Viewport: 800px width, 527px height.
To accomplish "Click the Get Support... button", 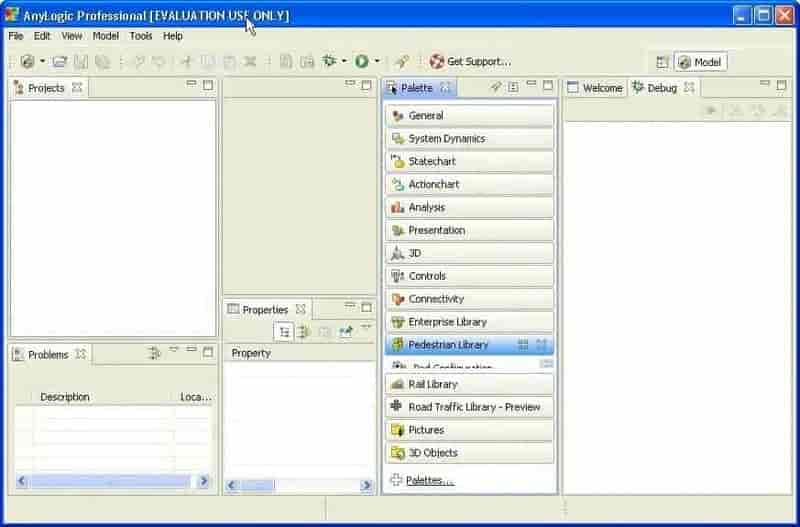I will coord(470,62).
